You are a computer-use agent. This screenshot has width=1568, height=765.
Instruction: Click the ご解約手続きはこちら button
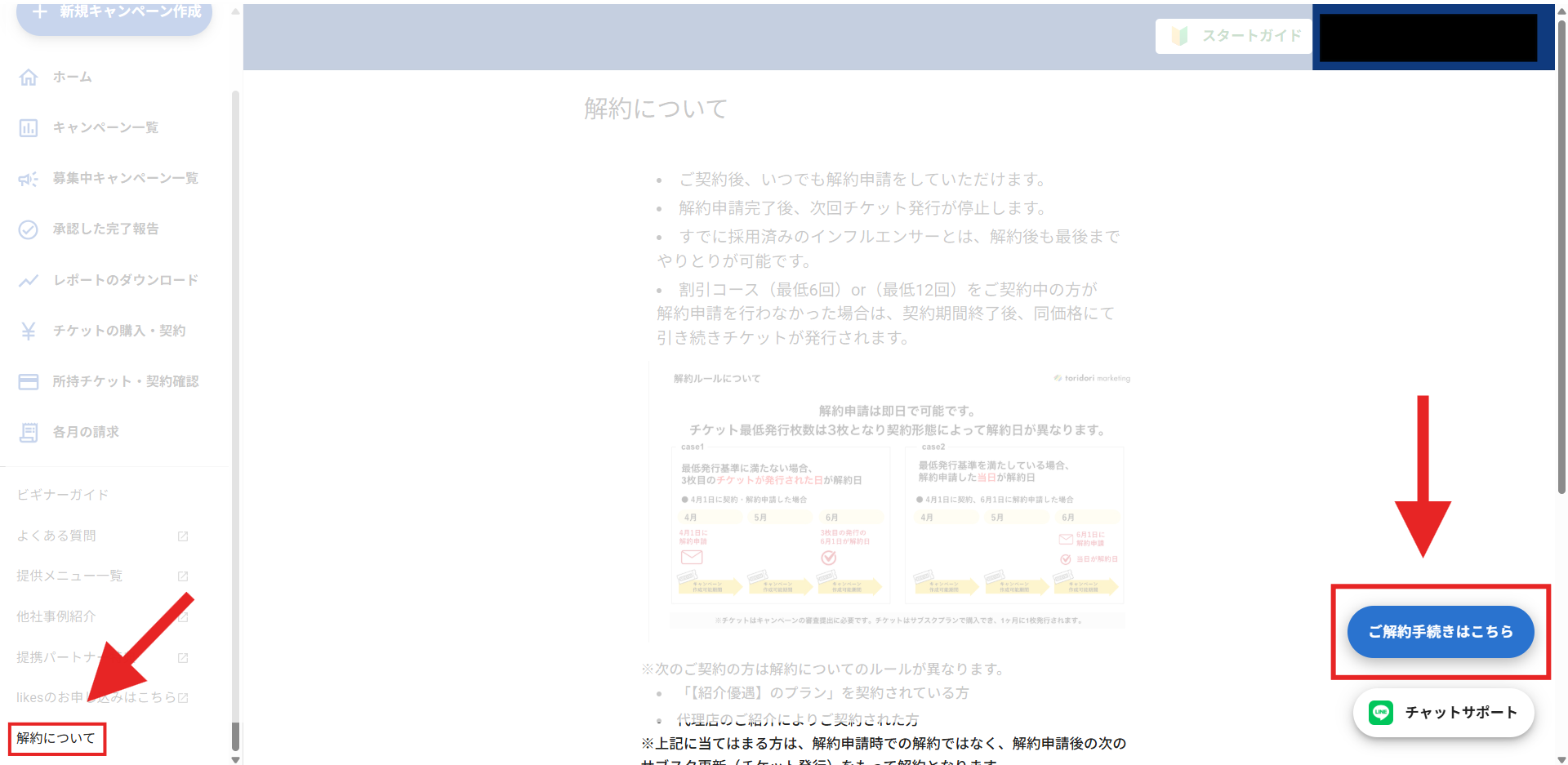tap(1441, 631)
